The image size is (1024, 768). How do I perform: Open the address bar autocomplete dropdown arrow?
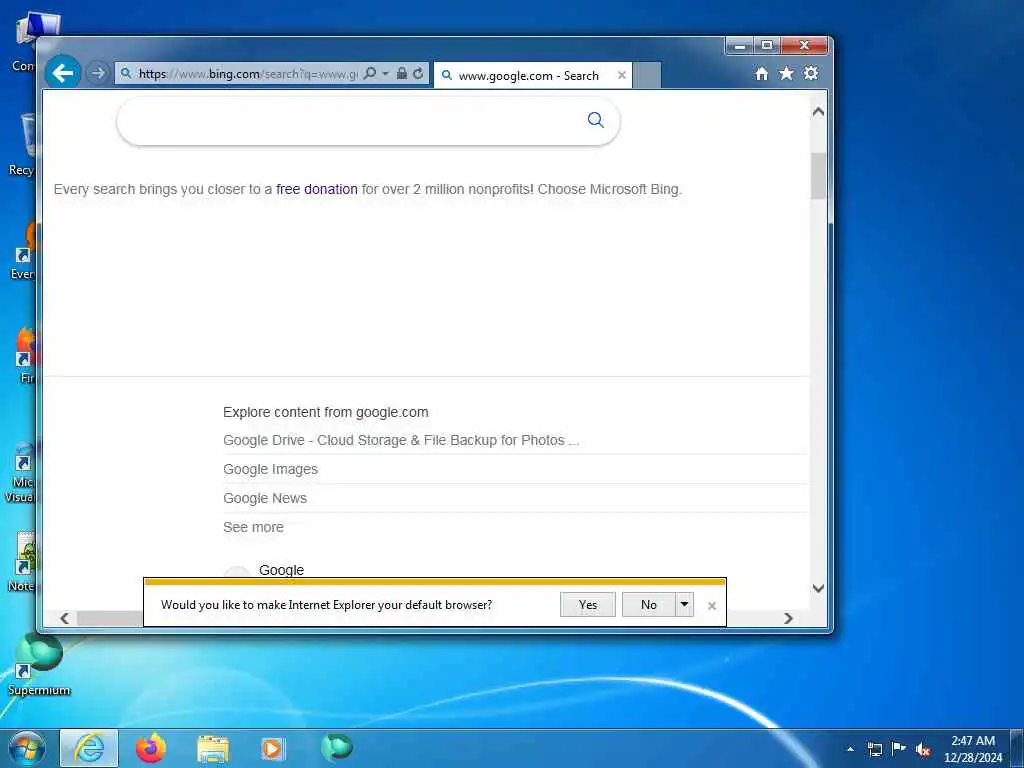click(385, 73)
